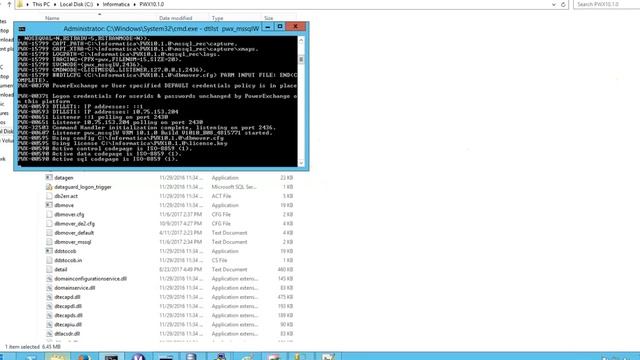Open File Explorer from the taskbar
Screen dimensions: 640x360
(x=57, y=357)
